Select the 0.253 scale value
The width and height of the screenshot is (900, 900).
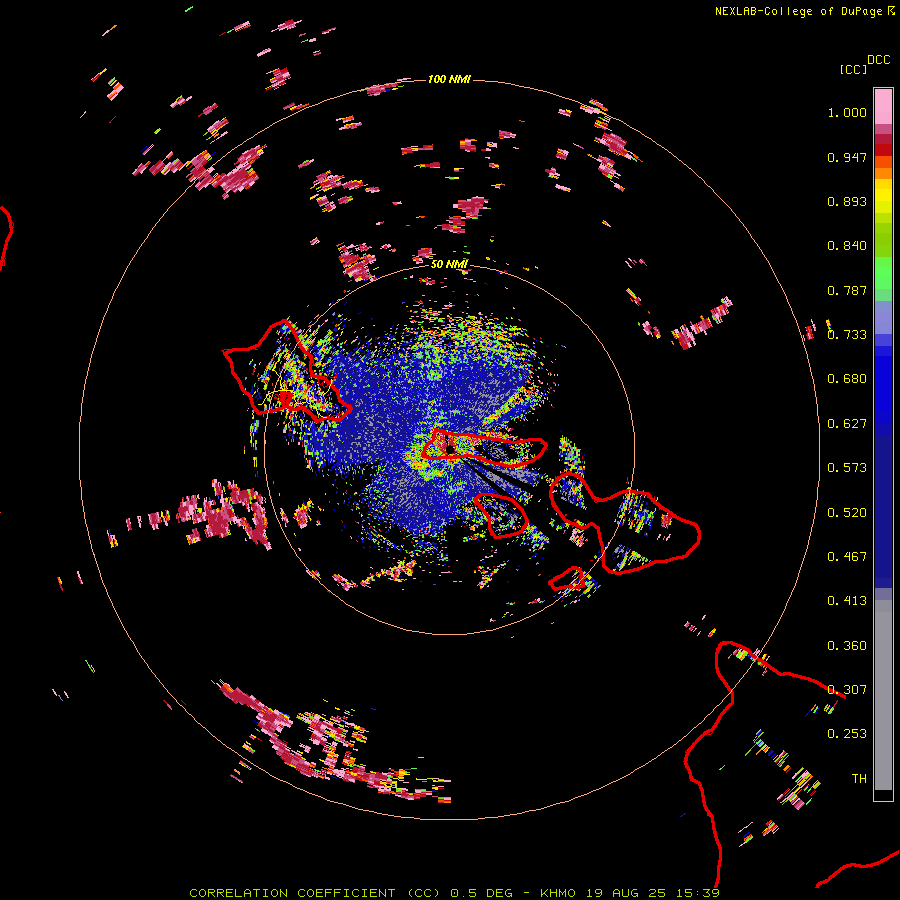coord(847,734)
